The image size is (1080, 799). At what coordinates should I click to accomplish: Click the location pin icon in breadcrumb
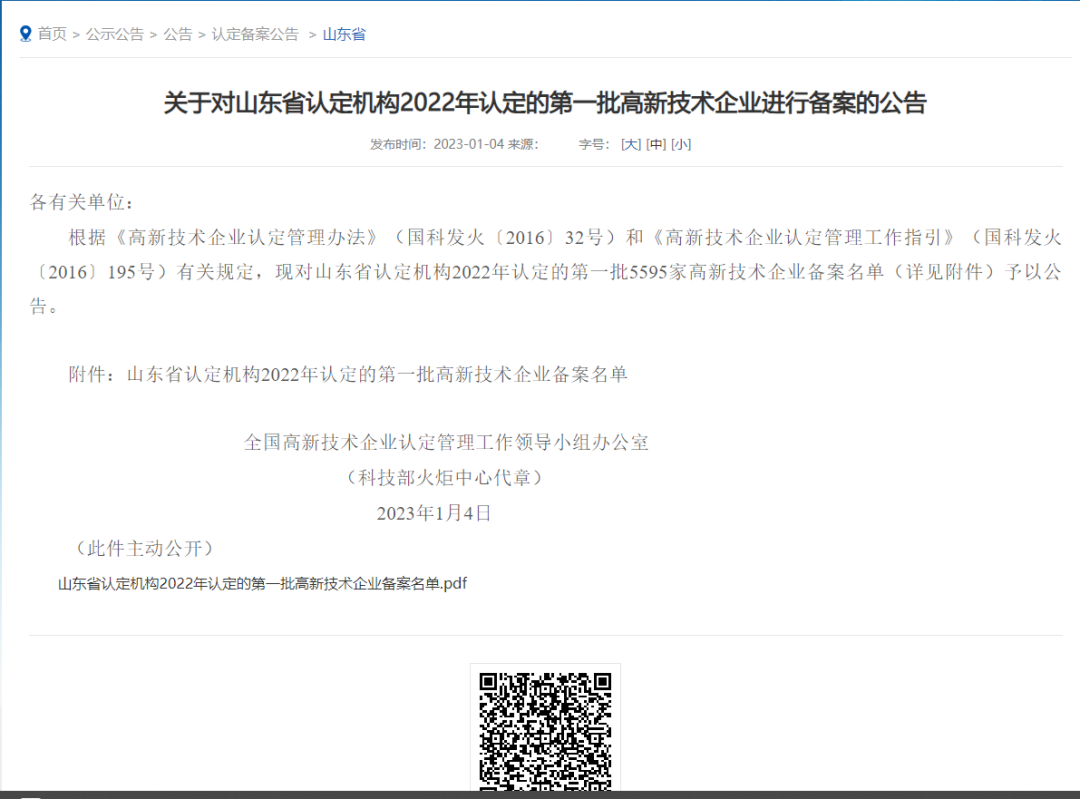click(26, 34)
